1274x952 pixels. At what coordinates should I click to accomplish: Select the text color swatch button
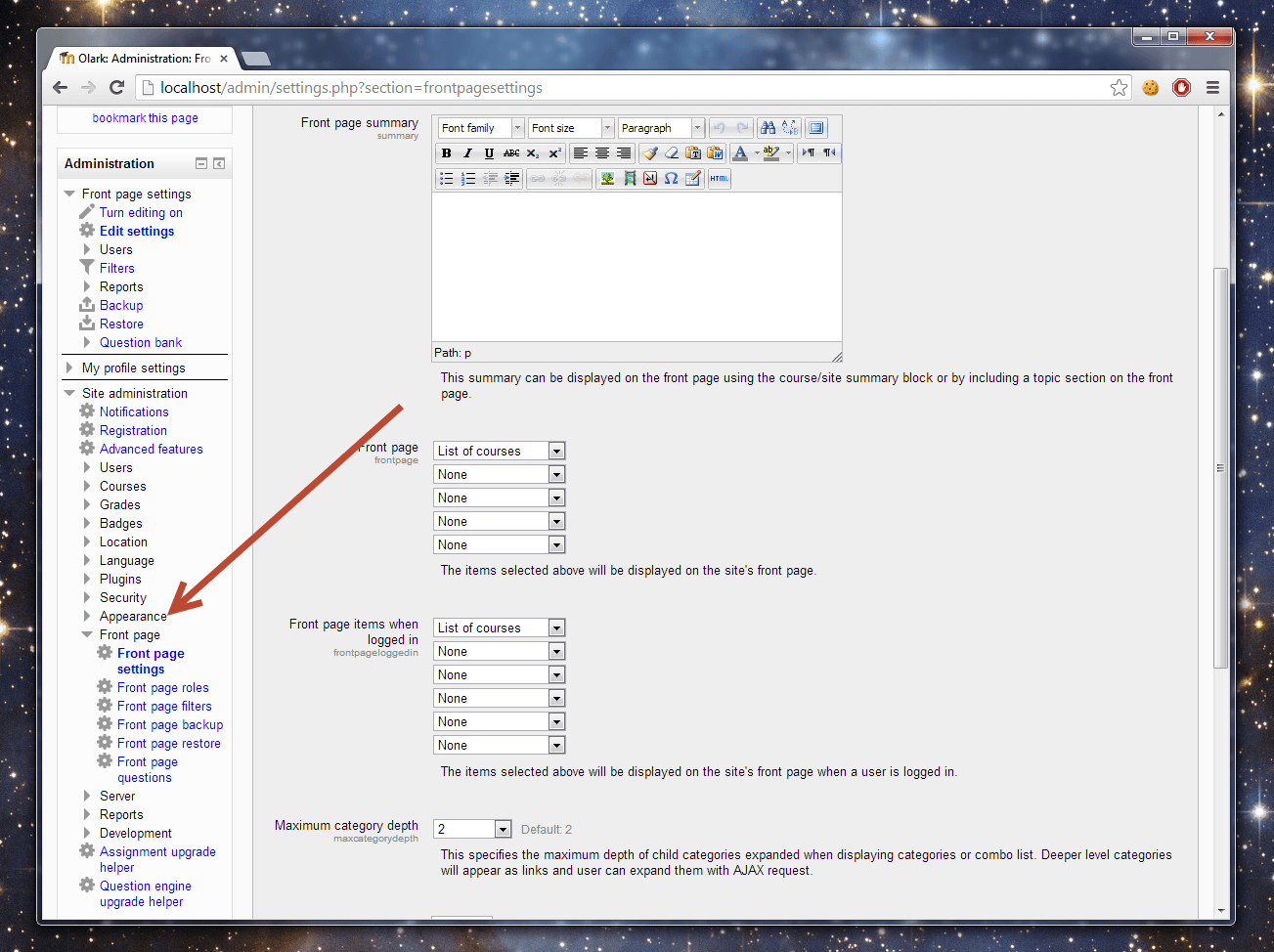click(x=740, y=153)
